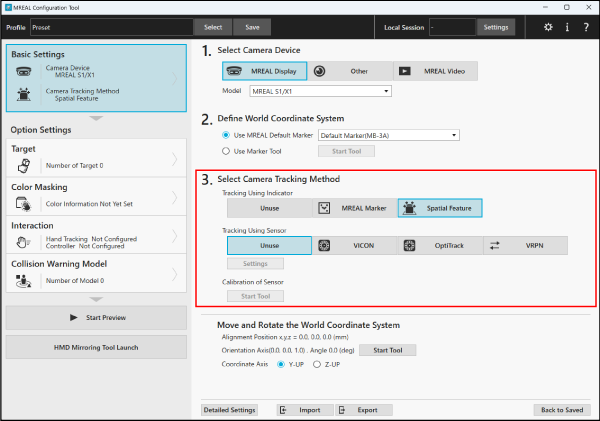Click the webcam icon next to Other
Viewport: 600px width, 421px height.
pos(320,71)
